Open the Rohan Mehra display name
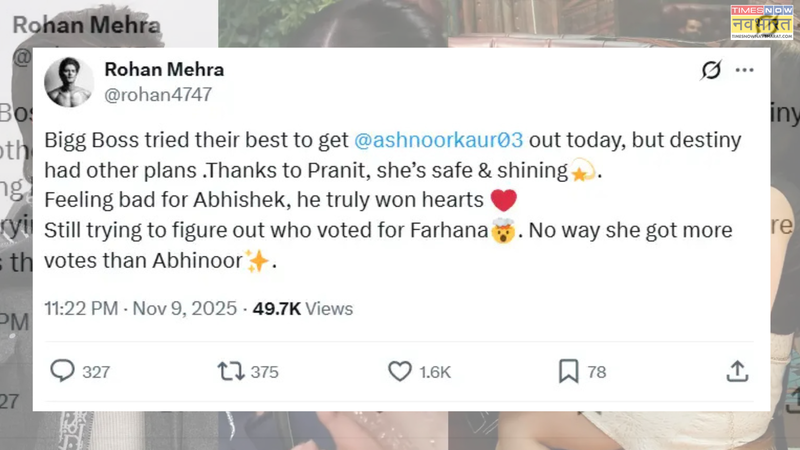This screenshot has width=800, height=450. pyautogui.click(x=164, y=70)
